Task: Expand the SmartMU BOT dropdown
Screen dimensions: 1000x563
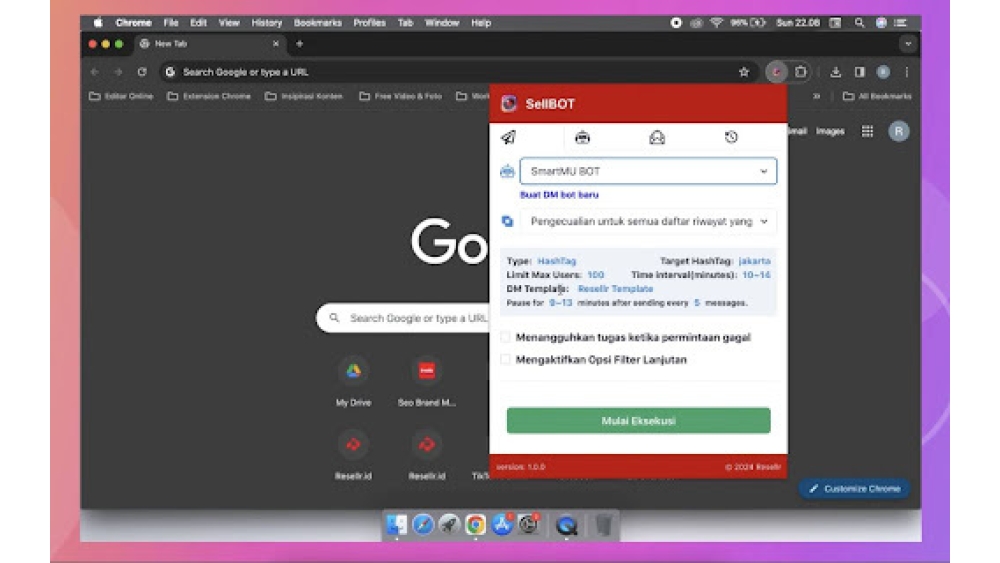Action: tap(648, 171)
